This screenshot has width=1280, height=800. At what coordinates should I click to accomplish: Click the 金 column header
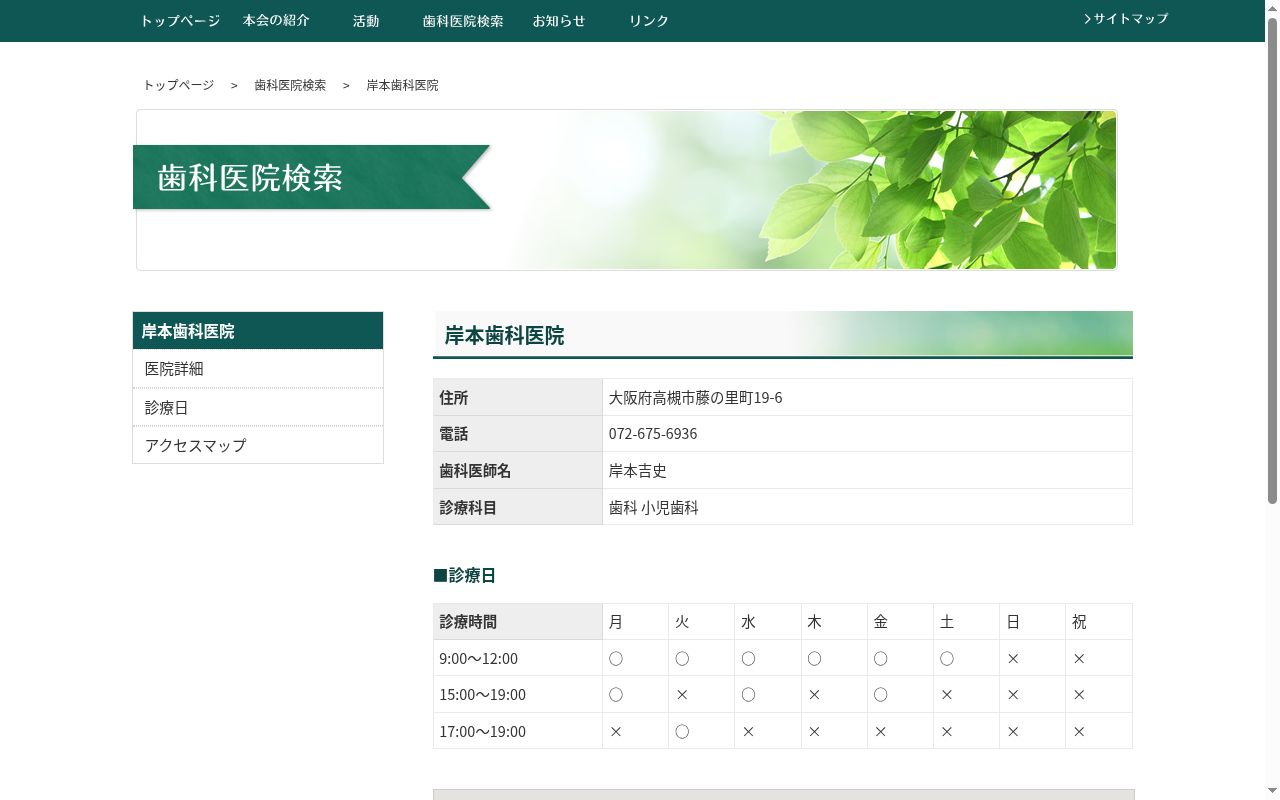click(900, 622)
